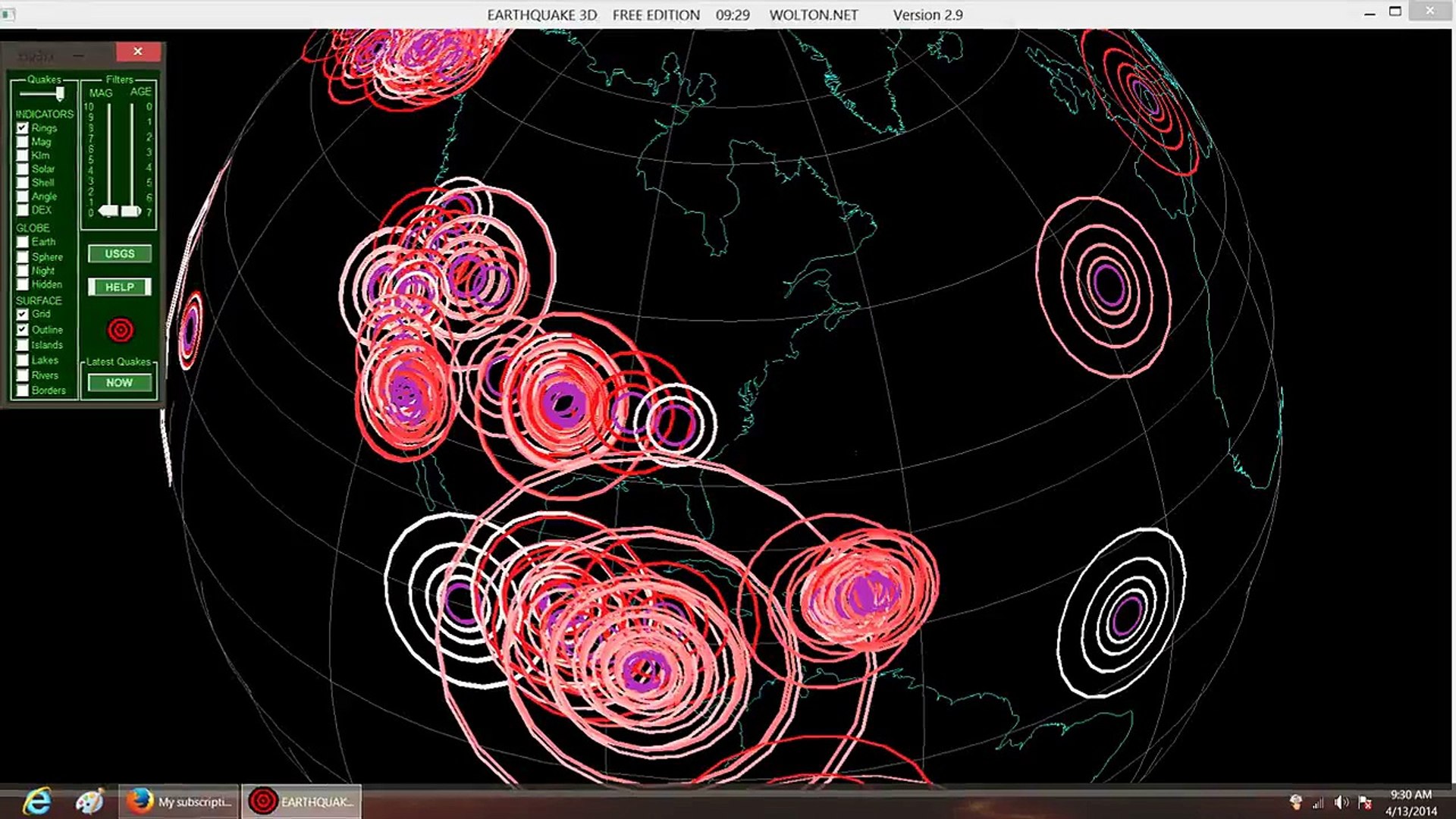Image resolution: width=1456 pixels, height=819 pixels.
Task: Click the AGE filter slider handle
Action: click(131, 211)
